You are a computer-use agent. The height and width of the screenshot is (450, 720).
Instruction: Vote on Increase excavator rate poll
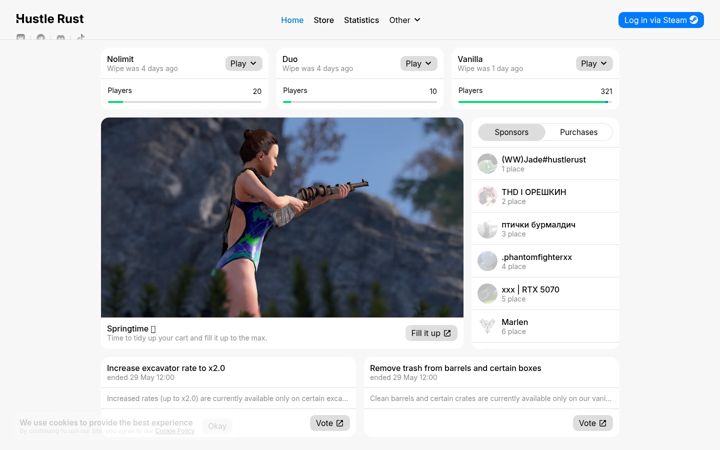[x=330, y=423]
